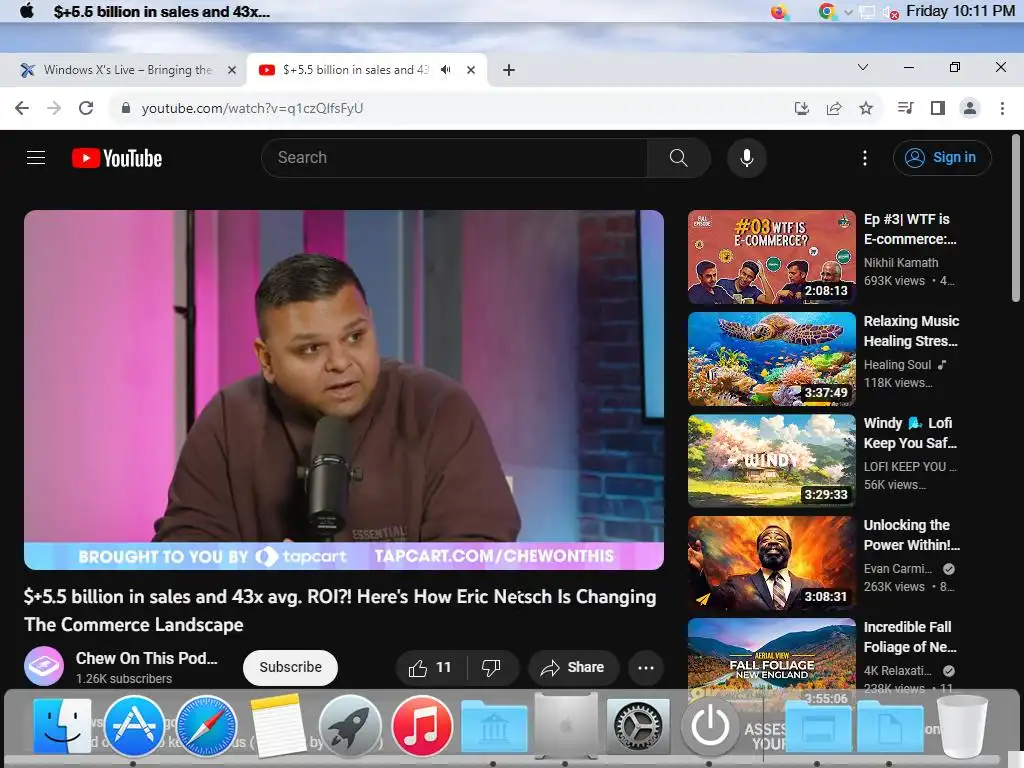This screenshot has height=768, width=1024.
Task: Open Apple menu in menu bar
Action: pyautogui.click(x=27, y=11)
